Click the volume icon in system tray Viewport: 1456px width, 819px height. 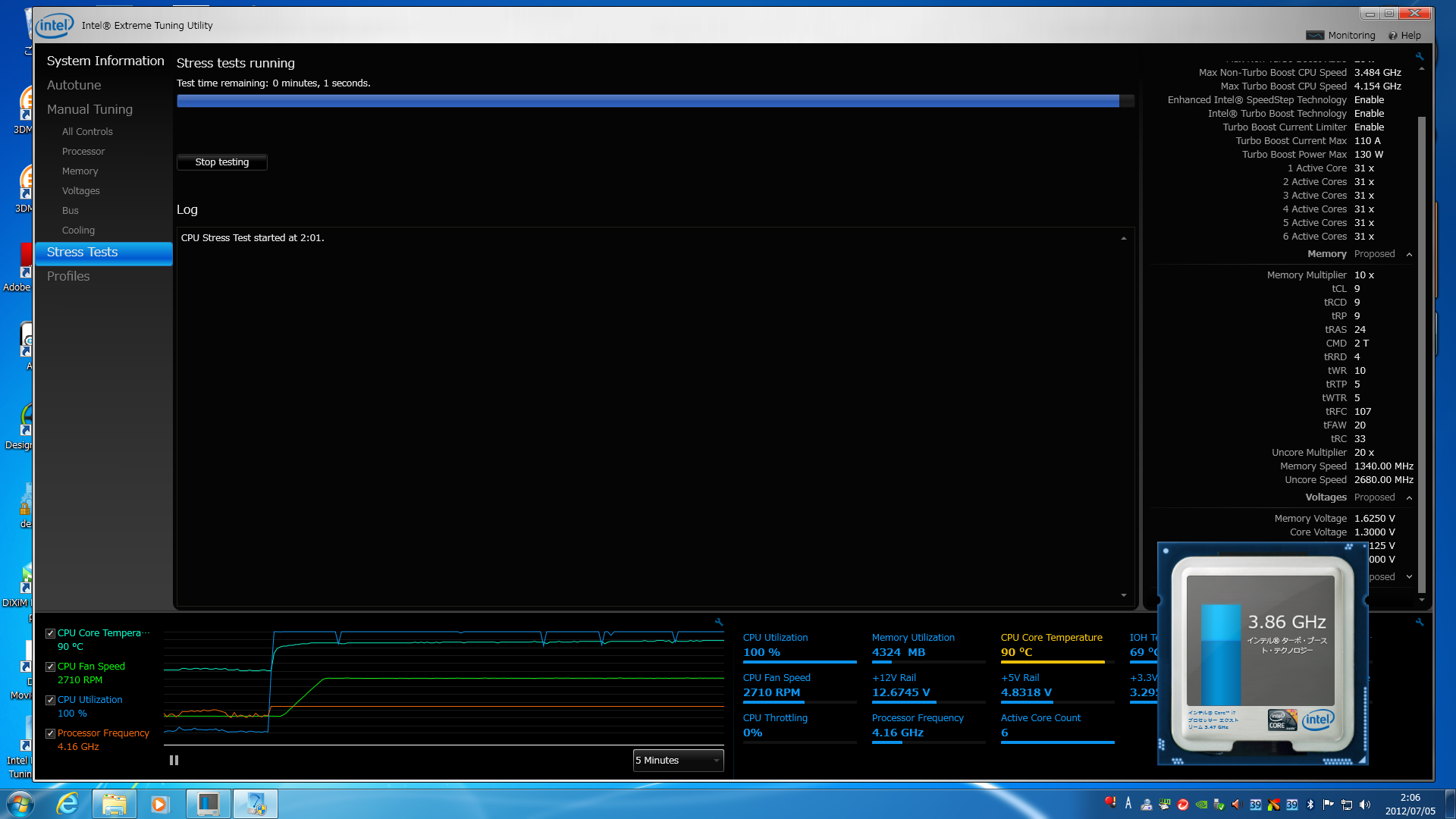[1365, 805]
